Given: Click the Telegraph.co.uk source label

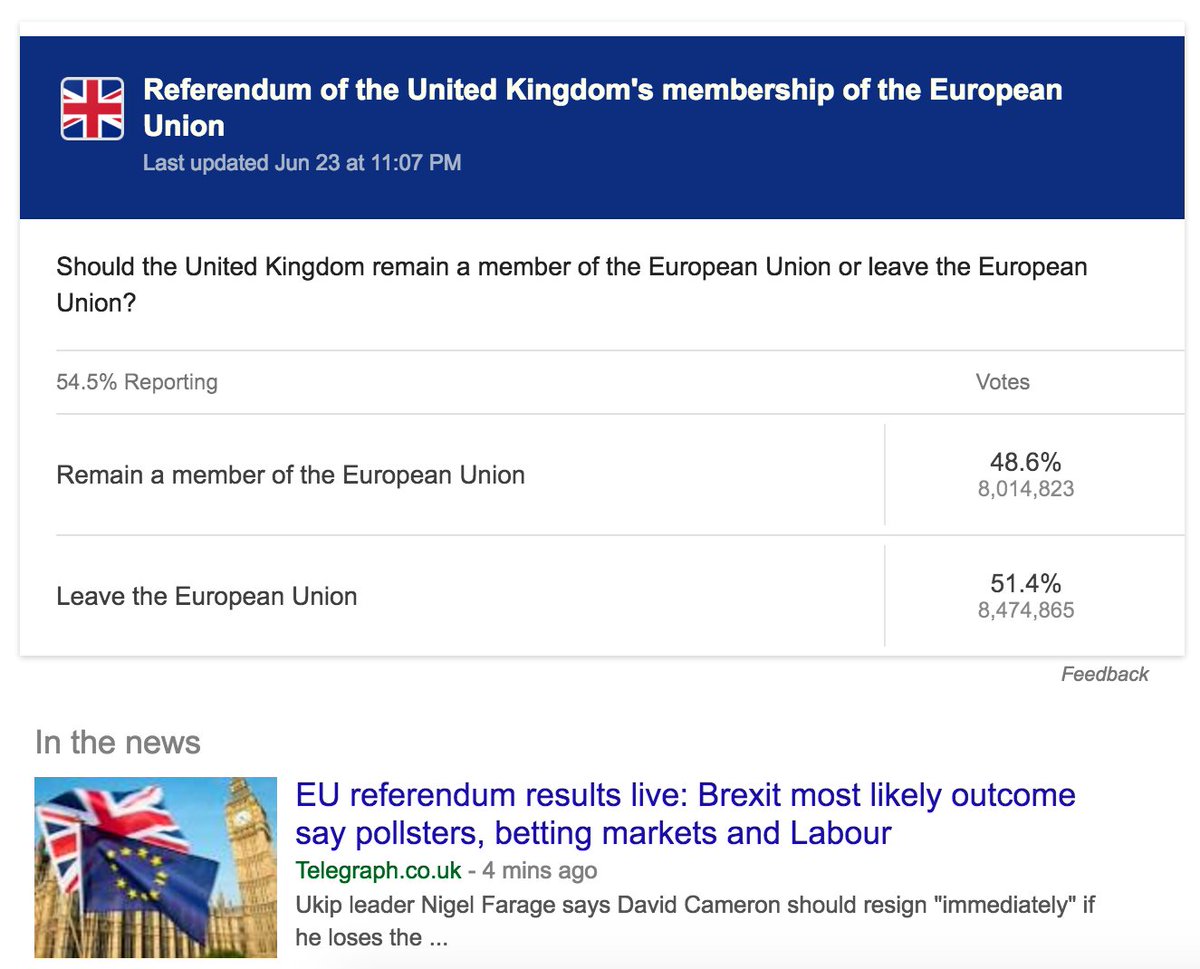Looking at the screenshot, I should (x=378, y=870).
